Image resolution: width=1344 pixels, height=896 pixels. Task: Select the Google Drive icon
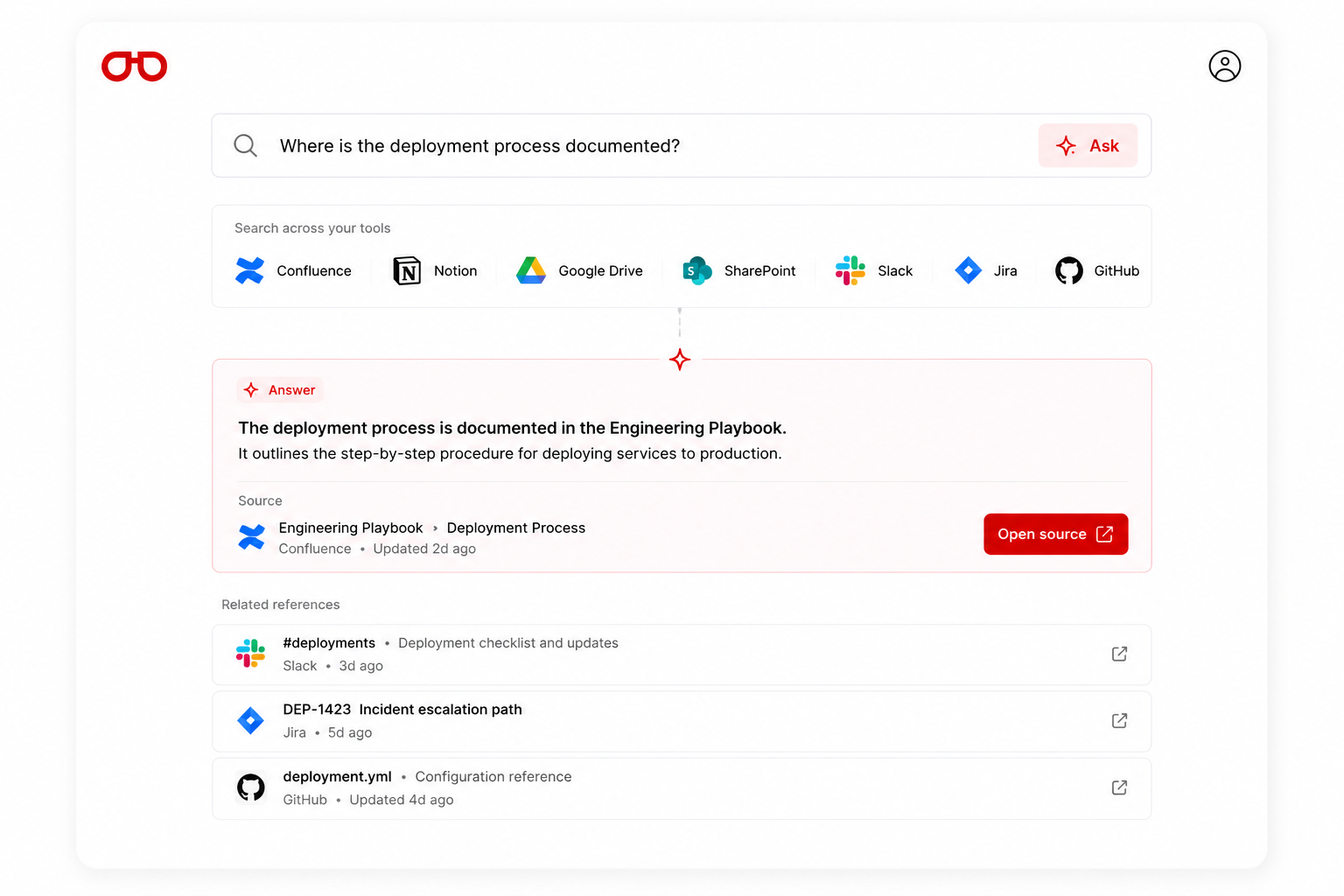pos(531,270)
